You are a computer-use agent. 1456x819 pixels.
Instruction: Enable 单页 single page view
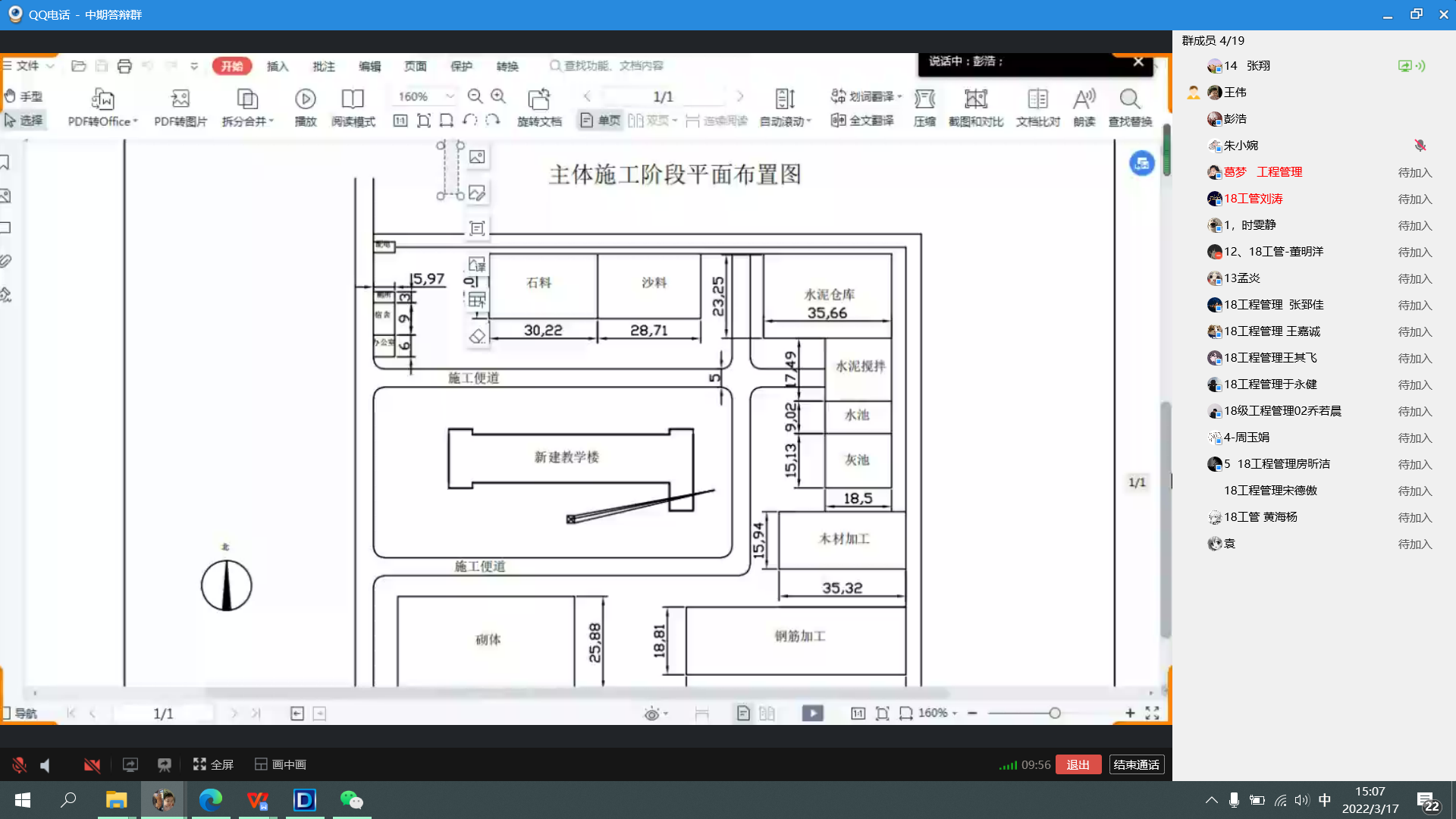click(x=600, y=121)
